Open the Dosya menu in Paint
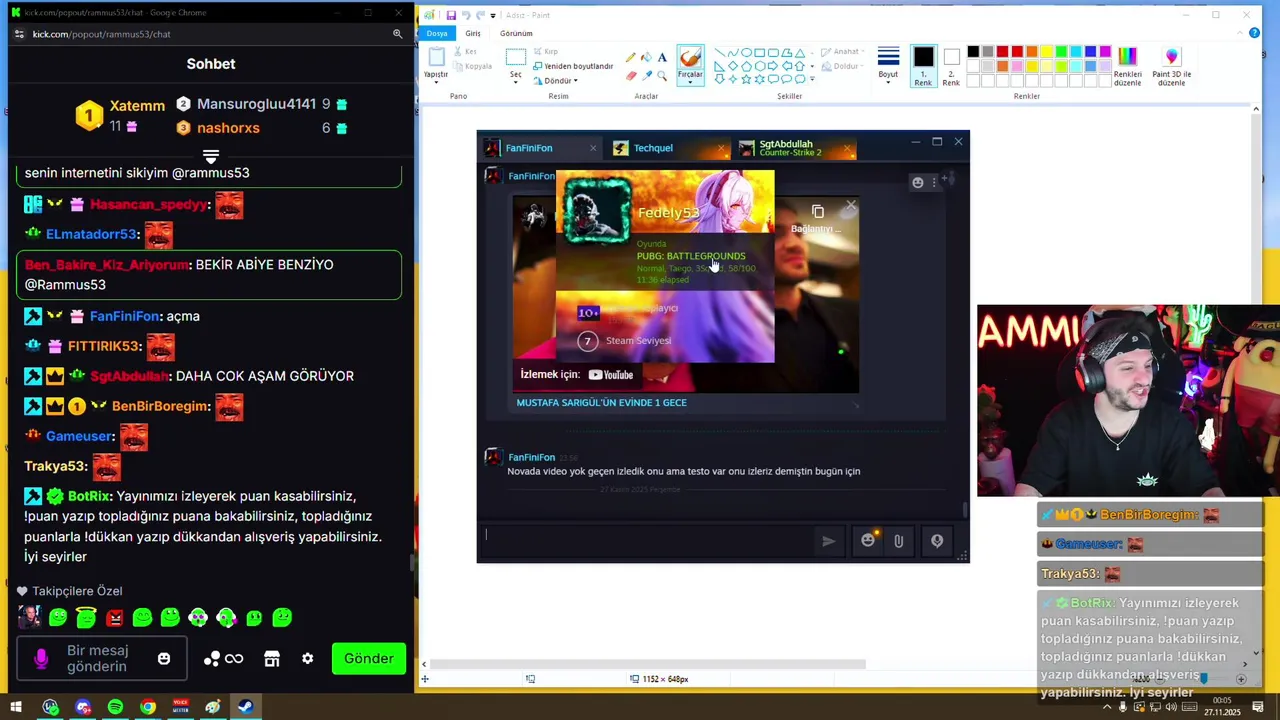The image size is (1280, 720). 437,33
